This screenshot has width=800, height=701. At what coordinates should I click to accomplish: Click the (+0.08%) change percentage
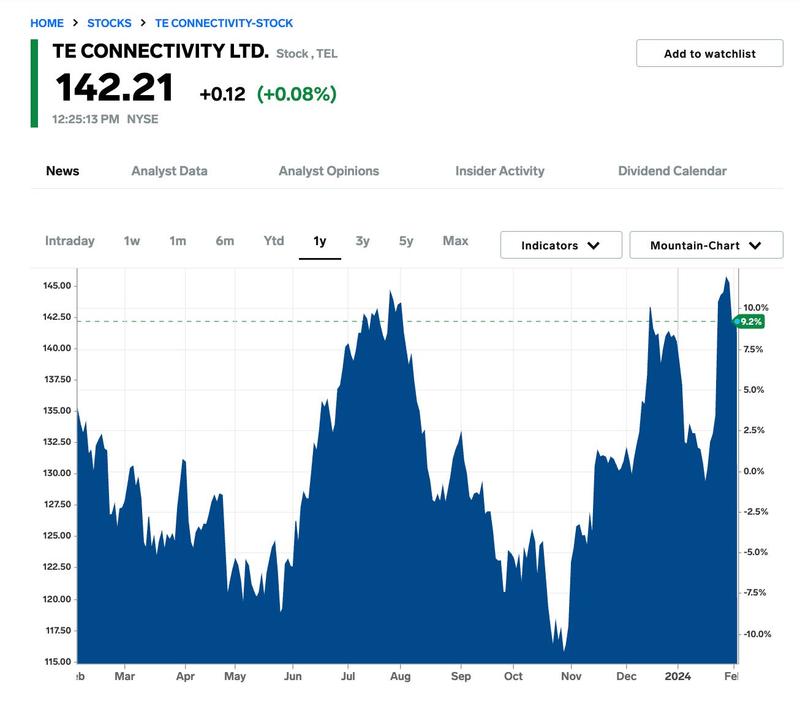[296, 94]
